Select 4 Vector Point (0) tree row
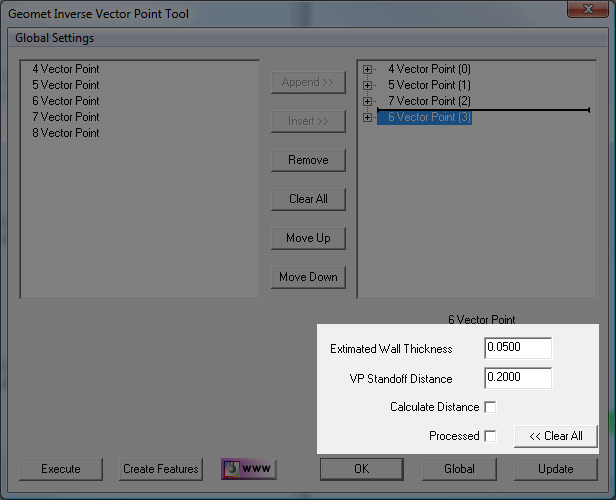The image size is (616, 500). pos(429,69)
